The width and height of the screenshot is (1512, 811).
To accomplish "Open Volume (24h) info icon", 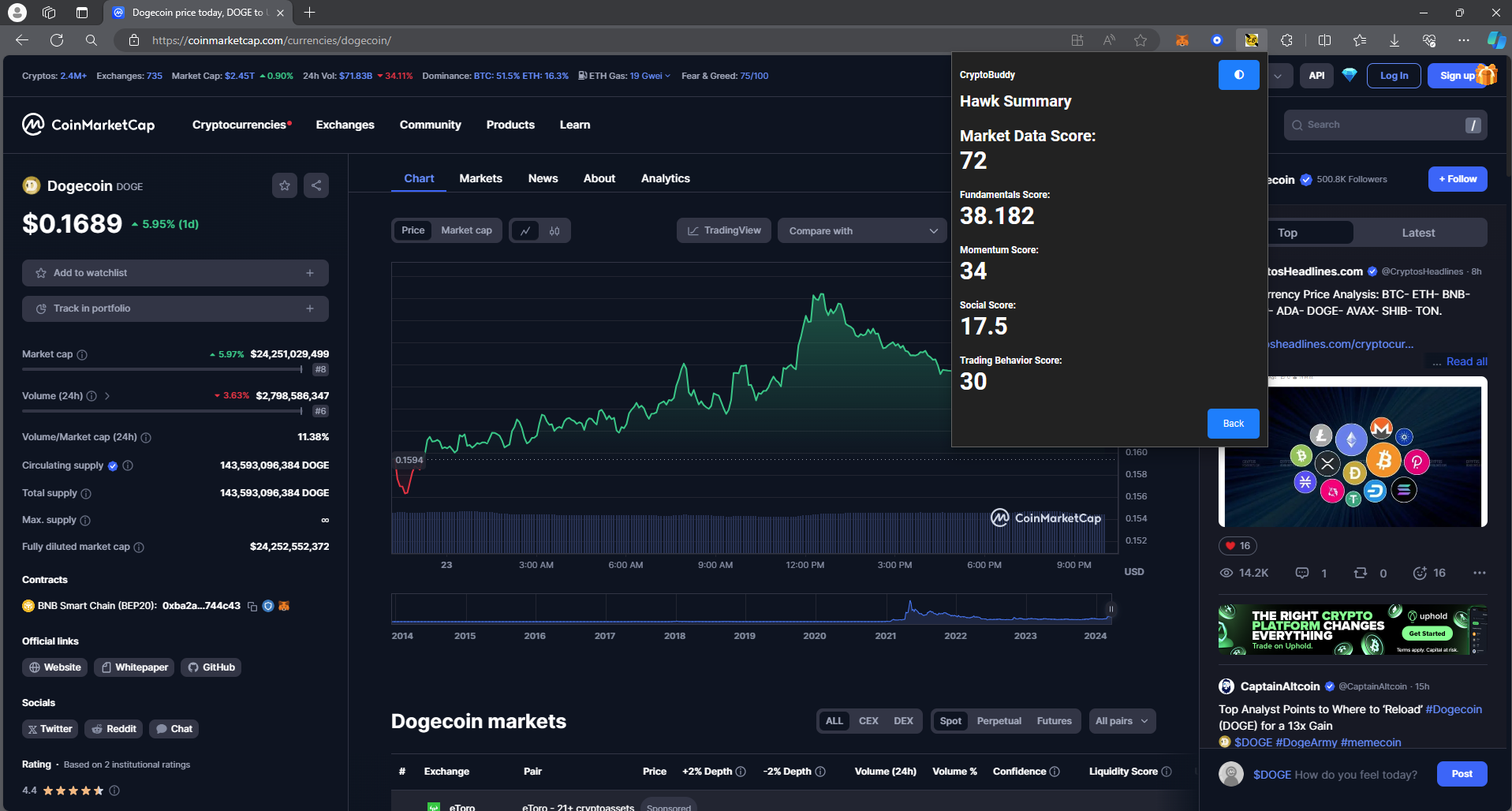I will click(91, 396).
